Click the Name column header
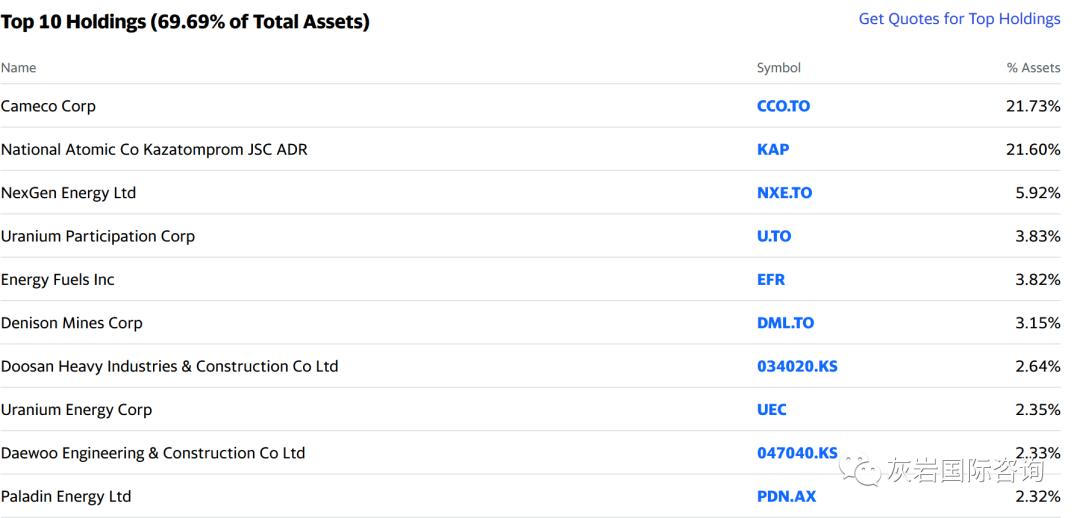Viewport: 1080px width, 518px height. point(19,68)
